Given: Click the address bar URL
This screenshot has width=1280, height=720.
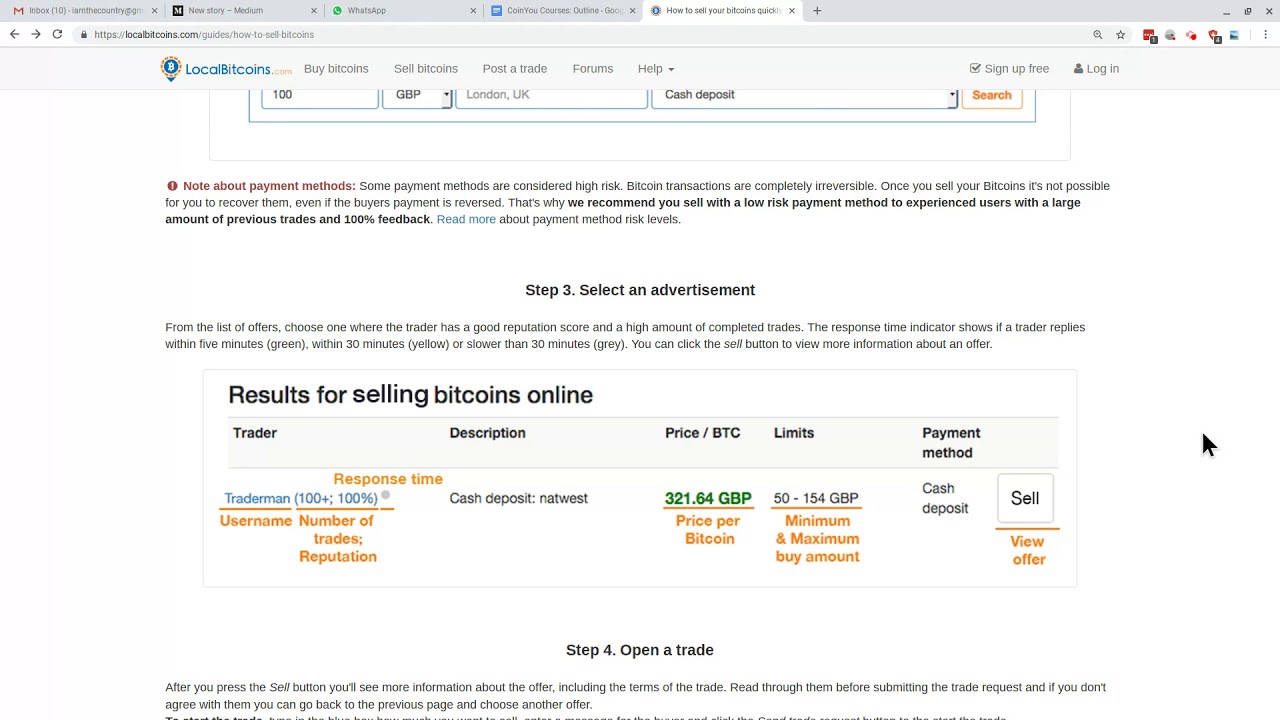Looking at the screenshot, I should 204,34.
